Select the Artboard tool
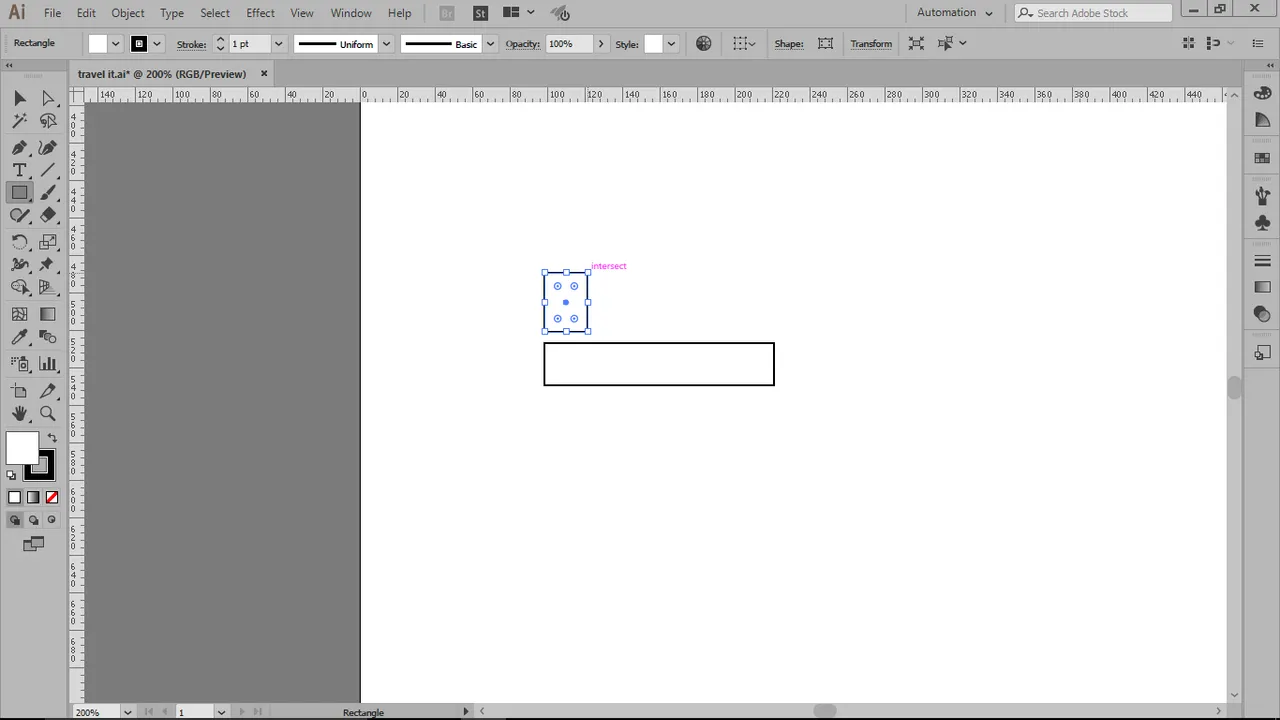The width and height of the screenshot is (1280, 720). [19, 391]
